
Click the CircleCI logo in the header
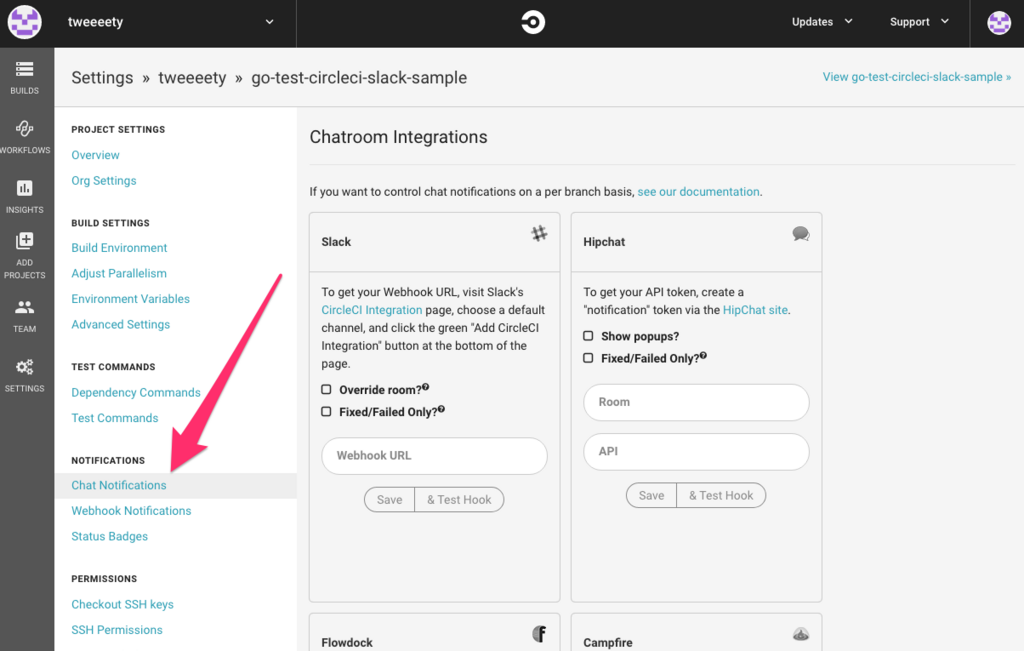533,22
